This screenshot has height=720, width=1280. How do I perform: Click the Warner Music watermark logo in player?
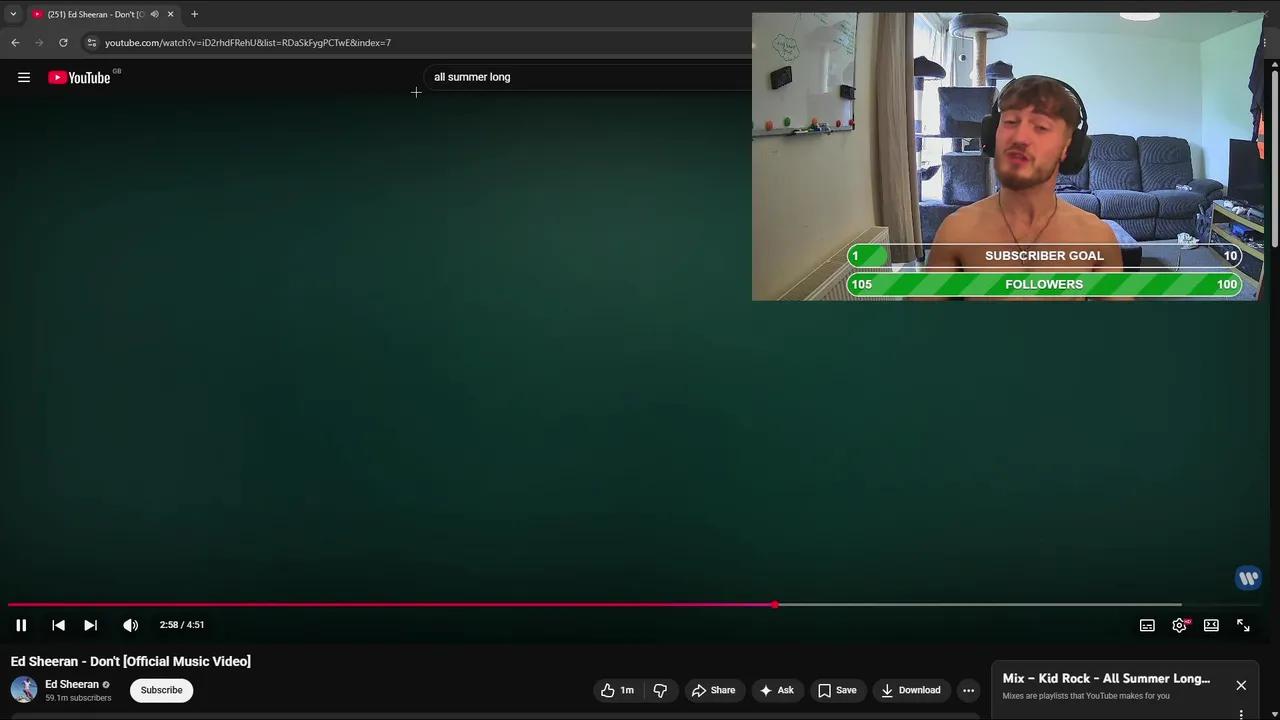(1248, 578)
